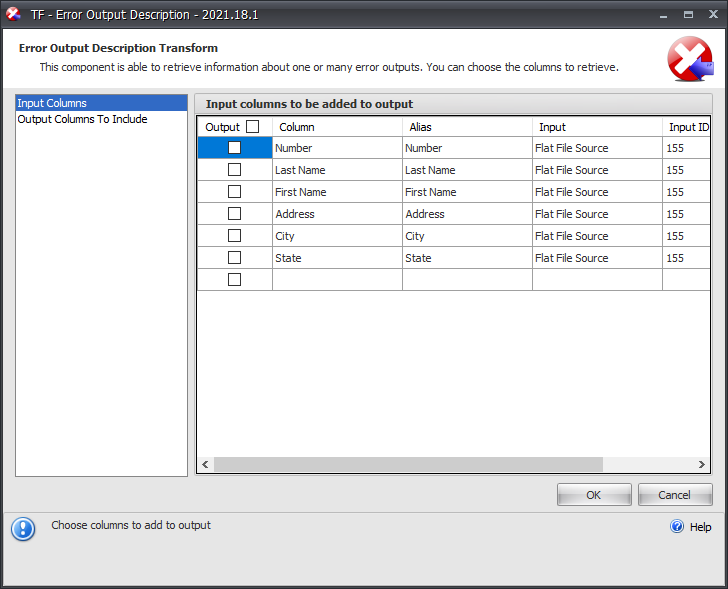The height and width of the screenshot is (589, 728).
Task: Click the Column header
Action: [337, 127]
